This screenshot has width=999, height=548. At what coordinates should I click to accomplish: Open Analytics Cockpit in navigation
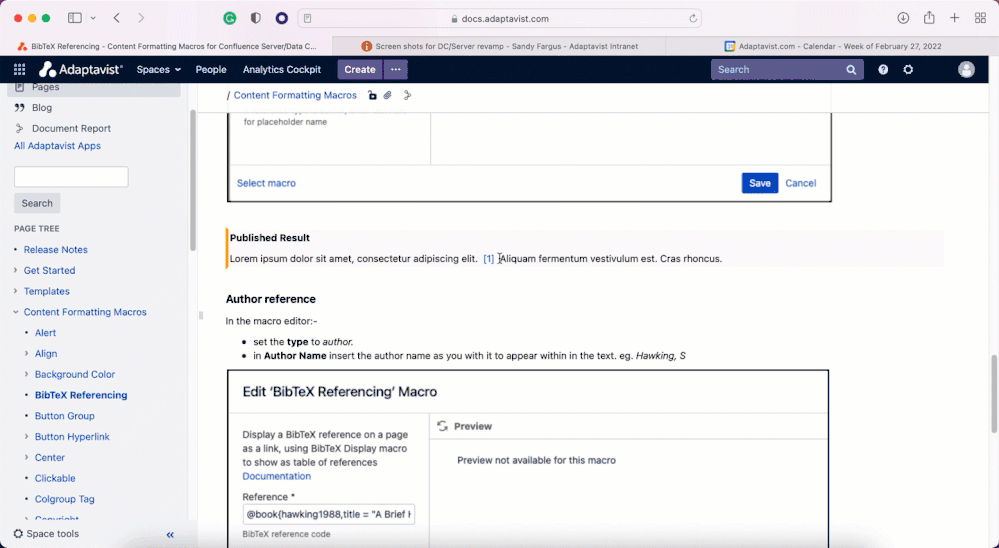pyautogui.click(x=282, y=69)
